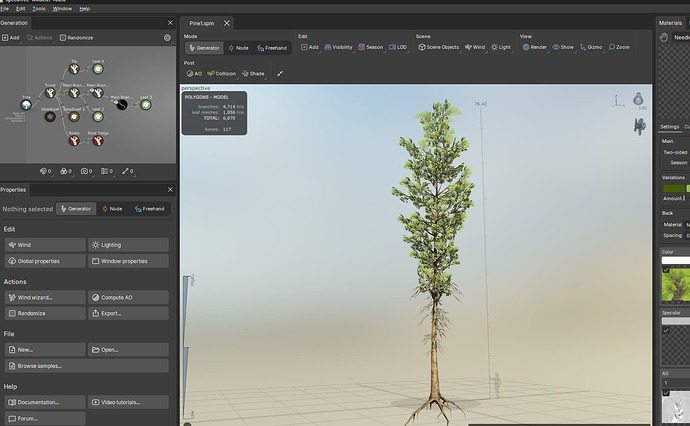The width and height of the screenshot is (690, 426).
Task: Select the DeadLeaf node
Action: coord(50,117)
